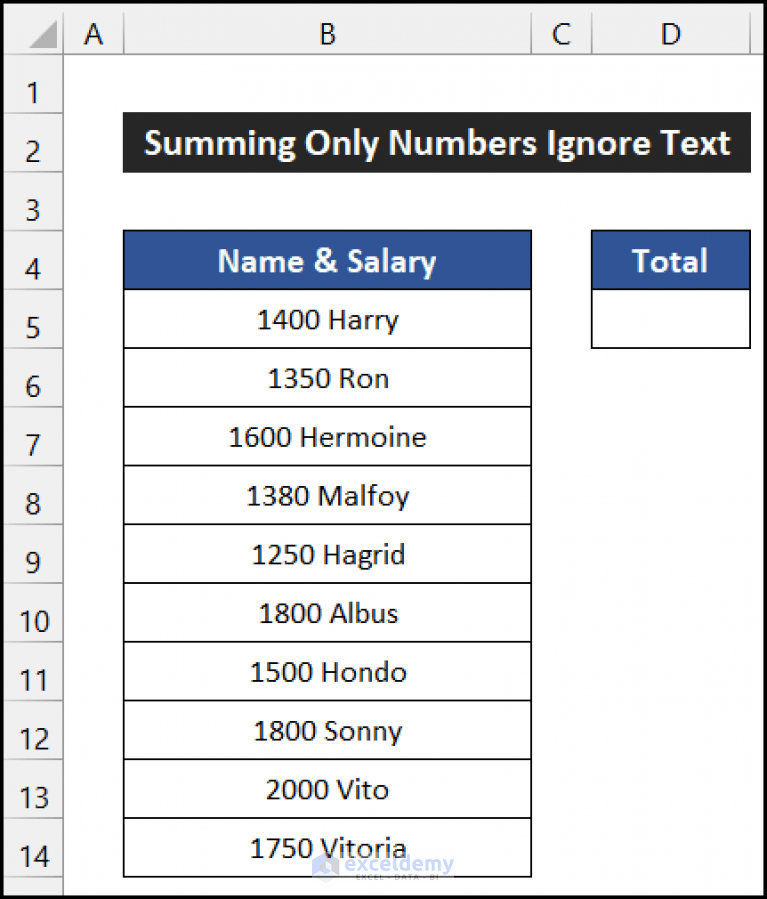Click the Summing Only Numbers Ignore Text title banner
Image resolution: width=767 pixels, height=899 pixels.
click(437, 143)
